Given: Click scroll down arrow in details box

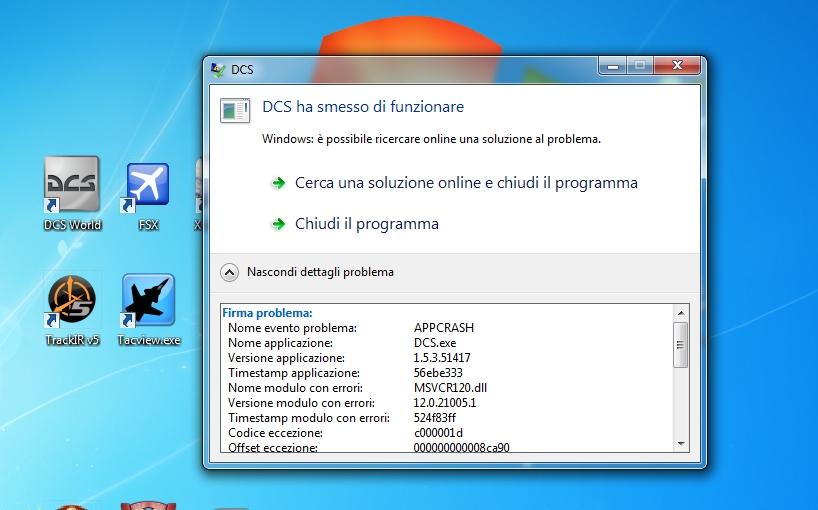Looking at the screenshot, I should pyautogui.click(x=681, y=444).
